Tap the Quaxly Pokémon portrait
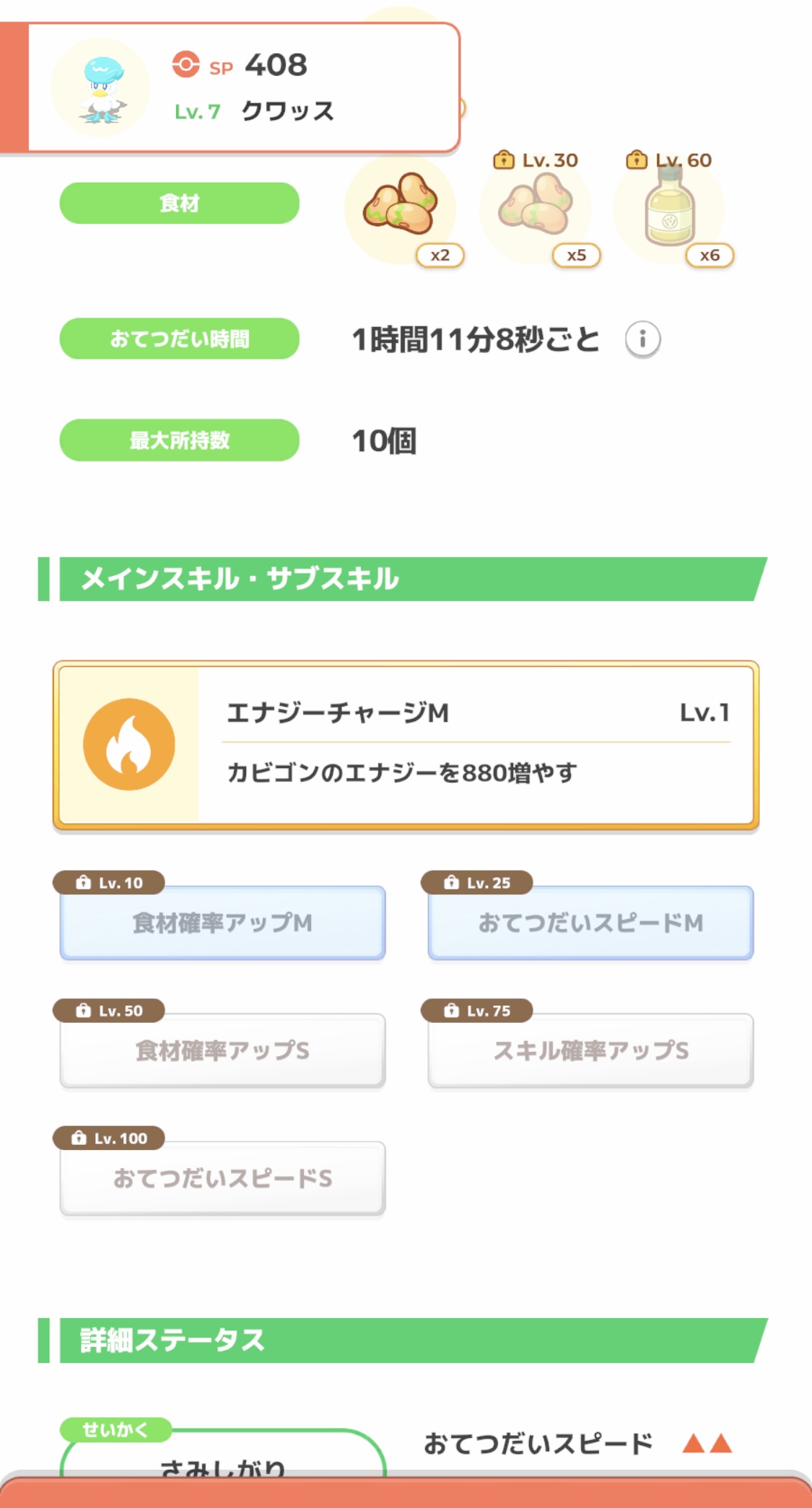The image size is (812, 1508). point(101,89)
